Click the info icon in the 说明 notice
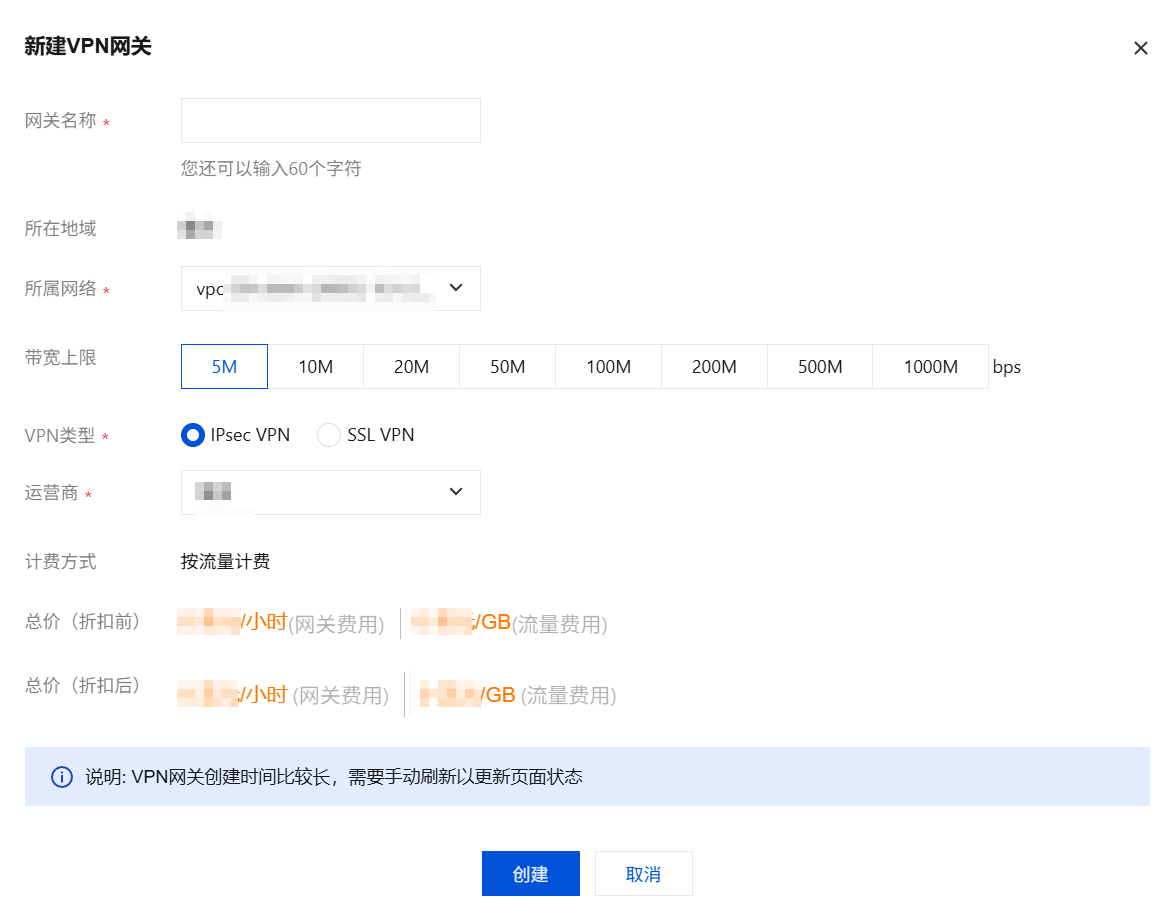Screen dimensions: 1176x914 pos(62,777)
